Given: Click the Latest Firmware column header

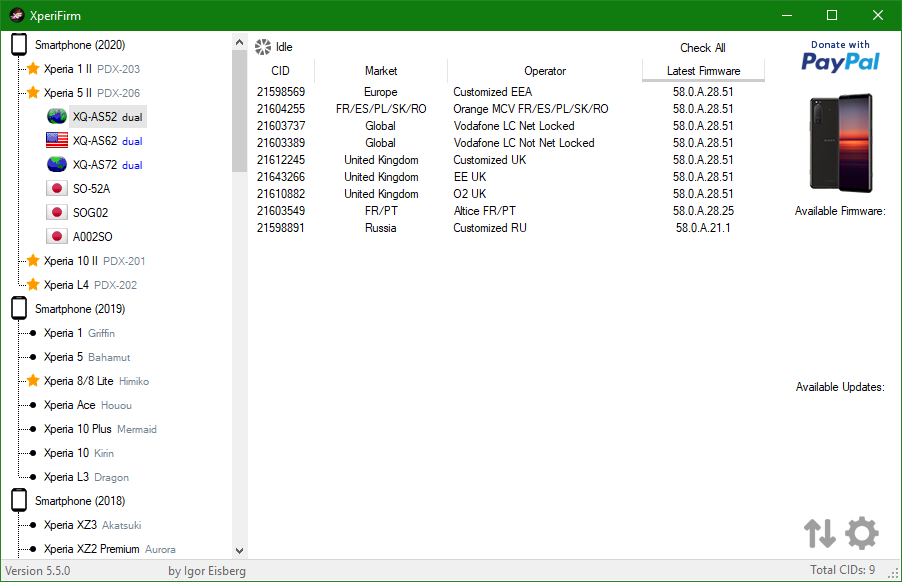Looking at the screenshot, I should tap(704, 71).
